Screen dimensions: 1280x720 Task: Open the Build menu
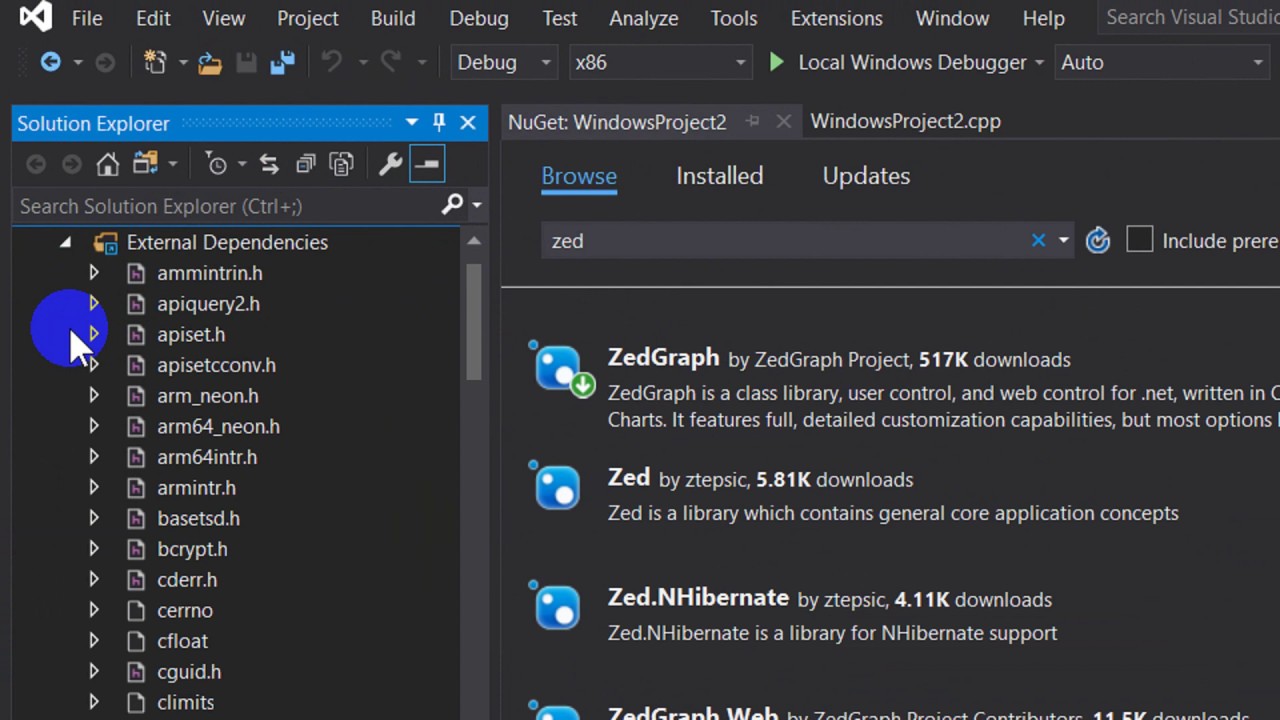[393, 18]
